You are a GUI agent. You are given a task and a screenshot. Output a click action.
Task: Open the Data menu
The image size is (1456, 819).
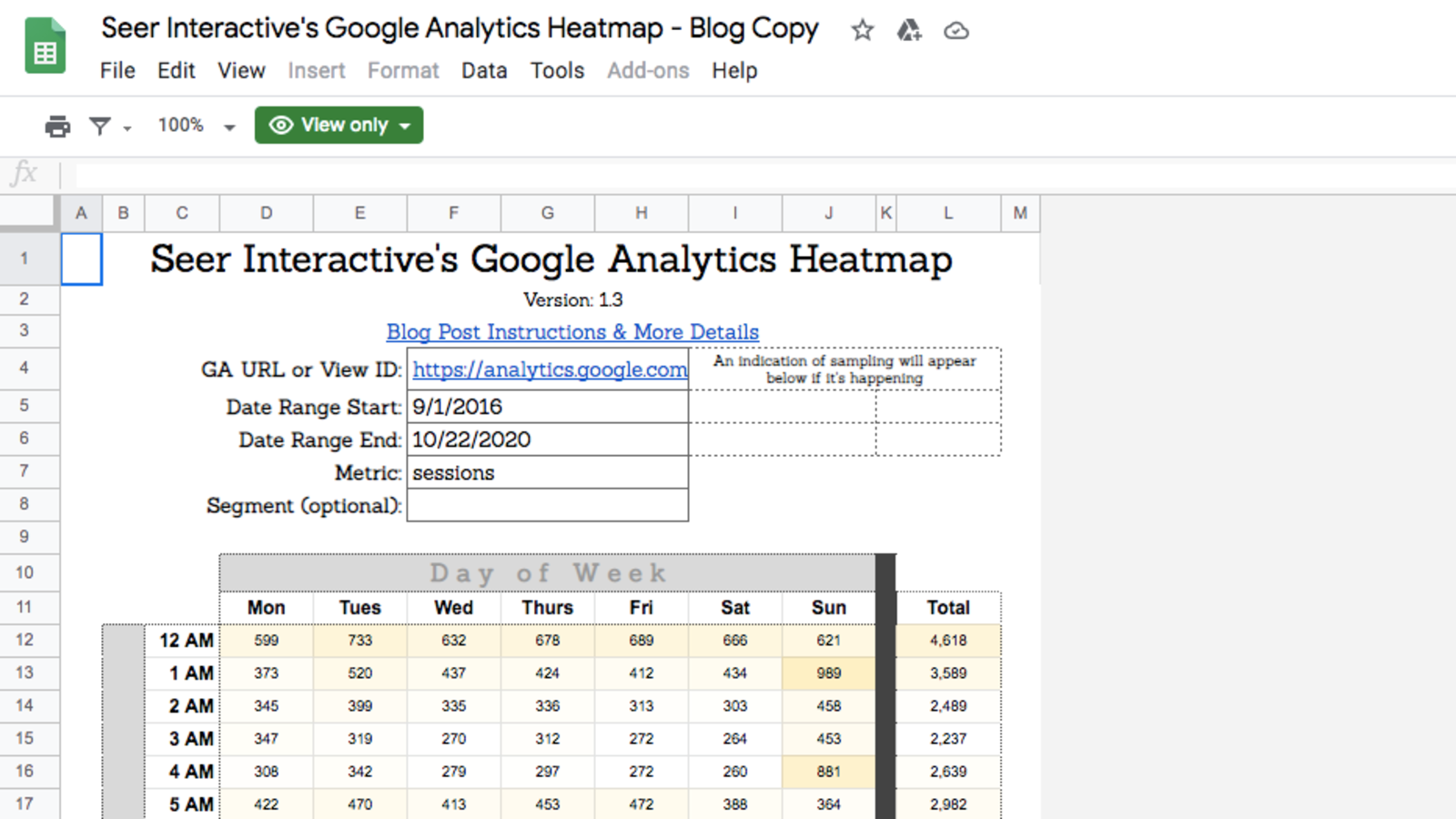point(483,71)
